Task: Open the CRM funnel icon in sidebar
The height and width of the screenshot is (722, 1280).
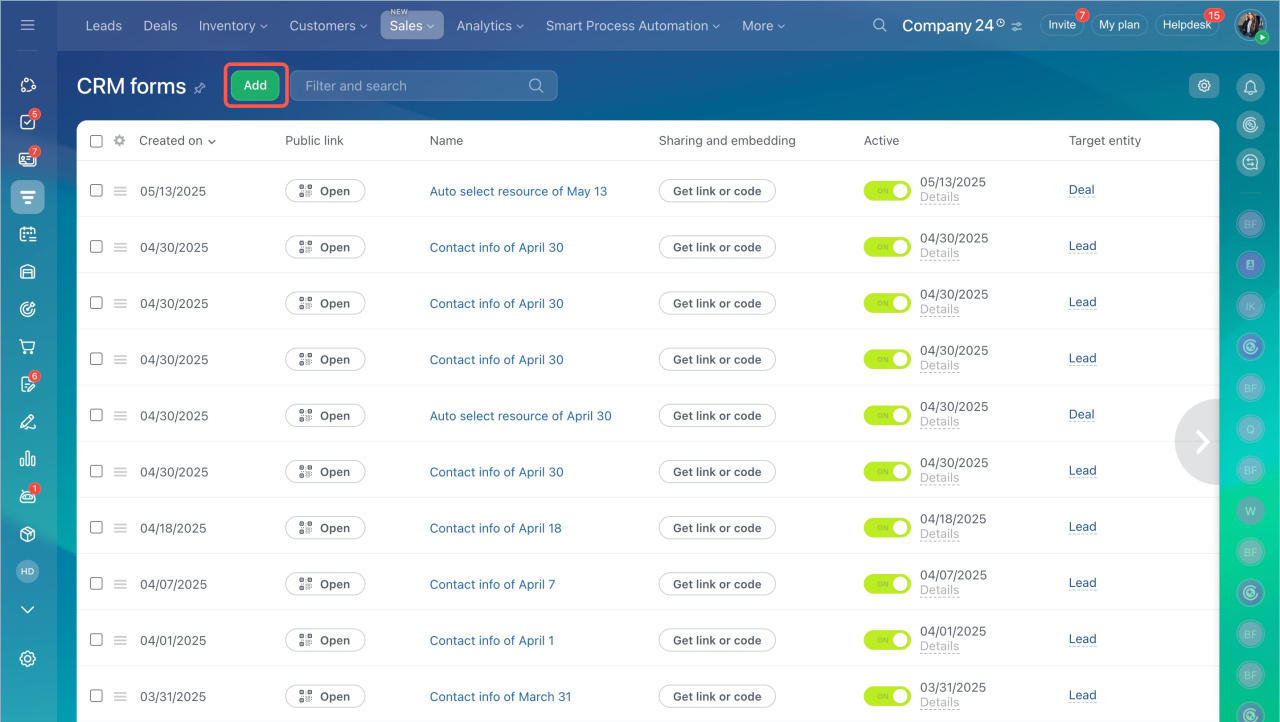Action: pyautogui.click(x=28, y=197)
